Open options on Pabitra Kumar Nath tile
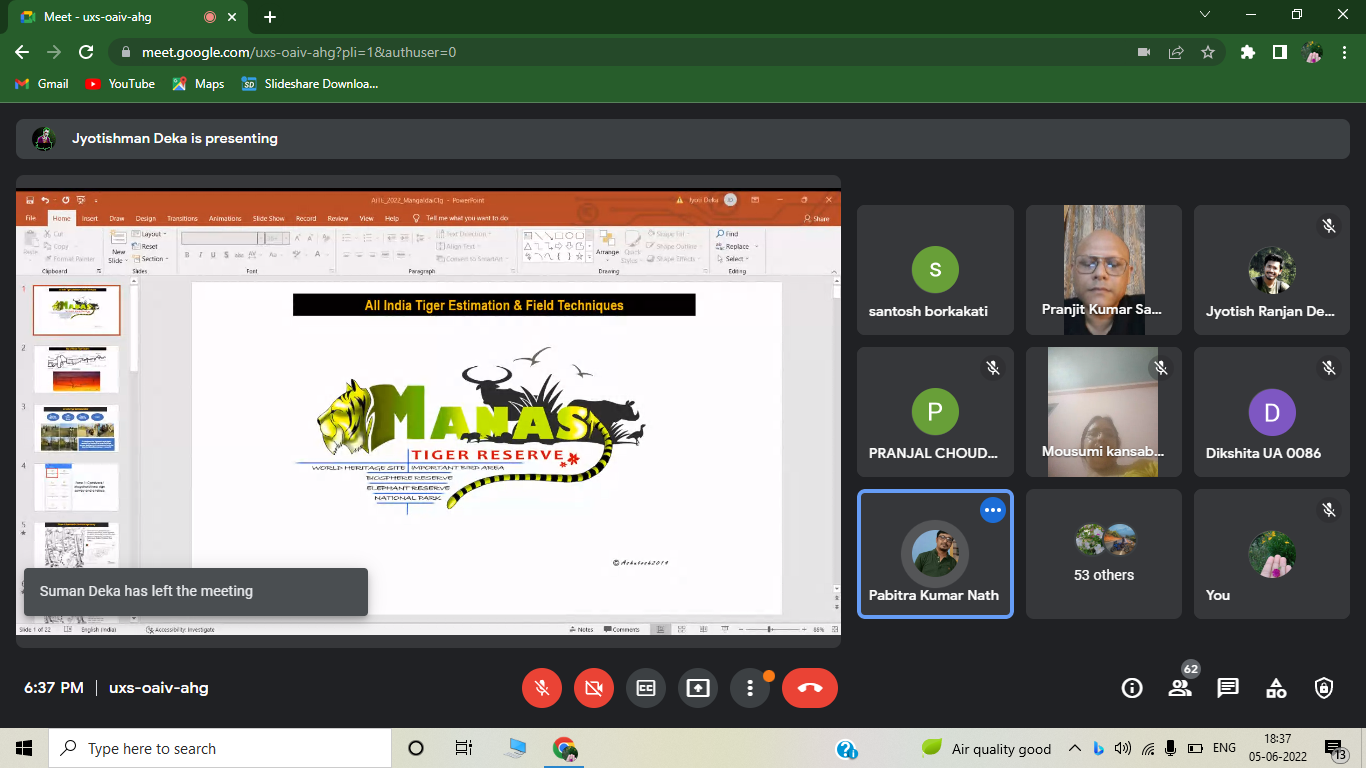 pyautogui.click(x=992, y=510)
